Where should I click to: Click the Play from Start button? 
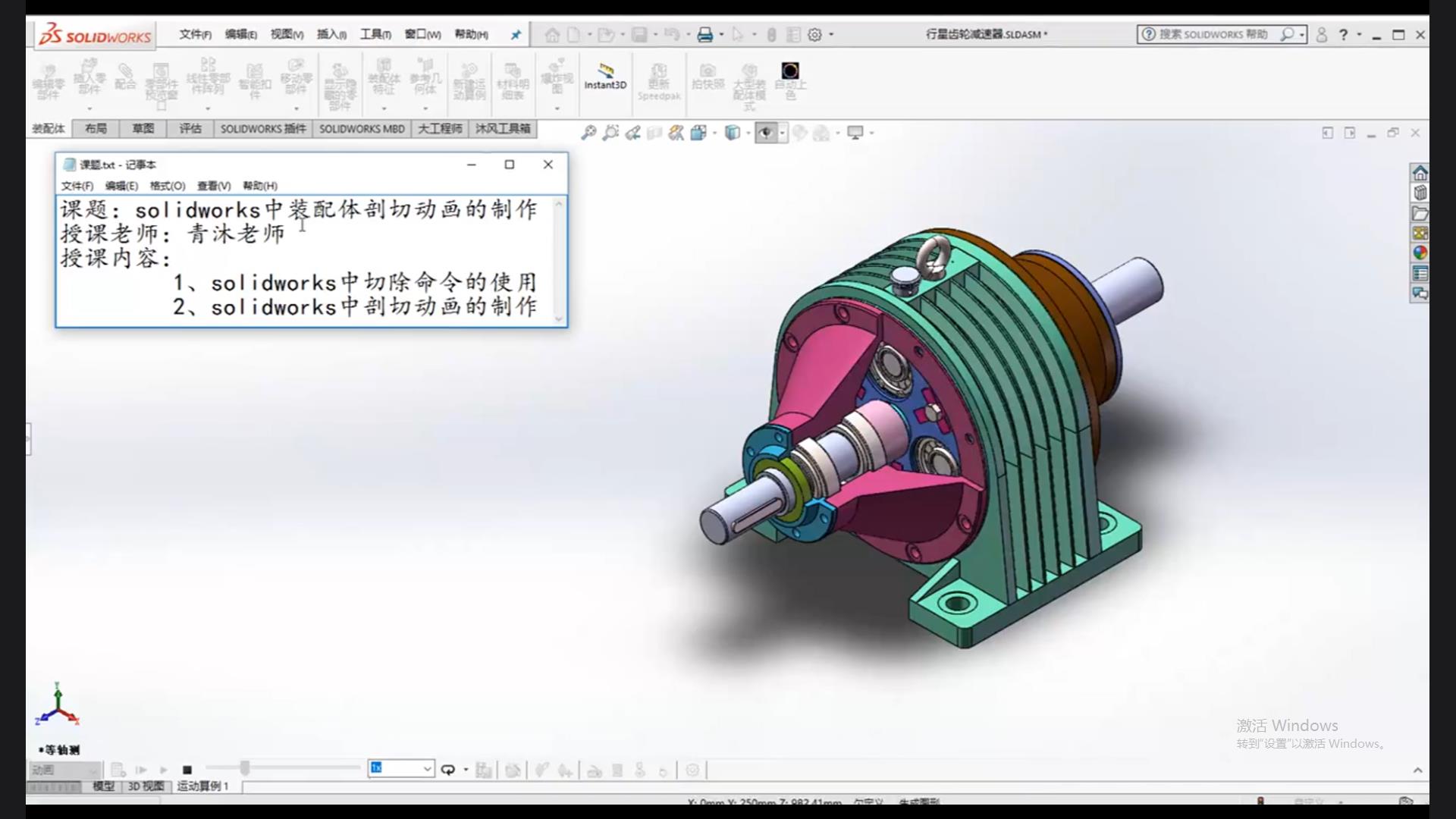141,770
